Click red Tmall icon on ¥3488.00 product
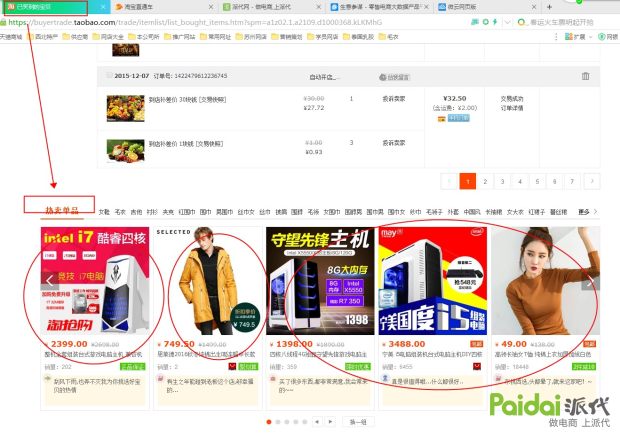620x437 pixels. click(477, 367)
